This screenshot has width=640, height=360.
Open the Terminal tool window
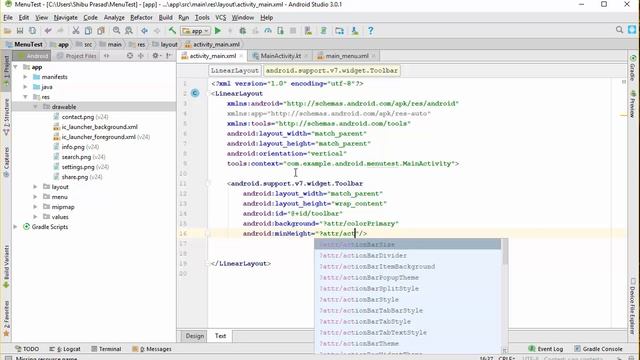tap(106, 349)
